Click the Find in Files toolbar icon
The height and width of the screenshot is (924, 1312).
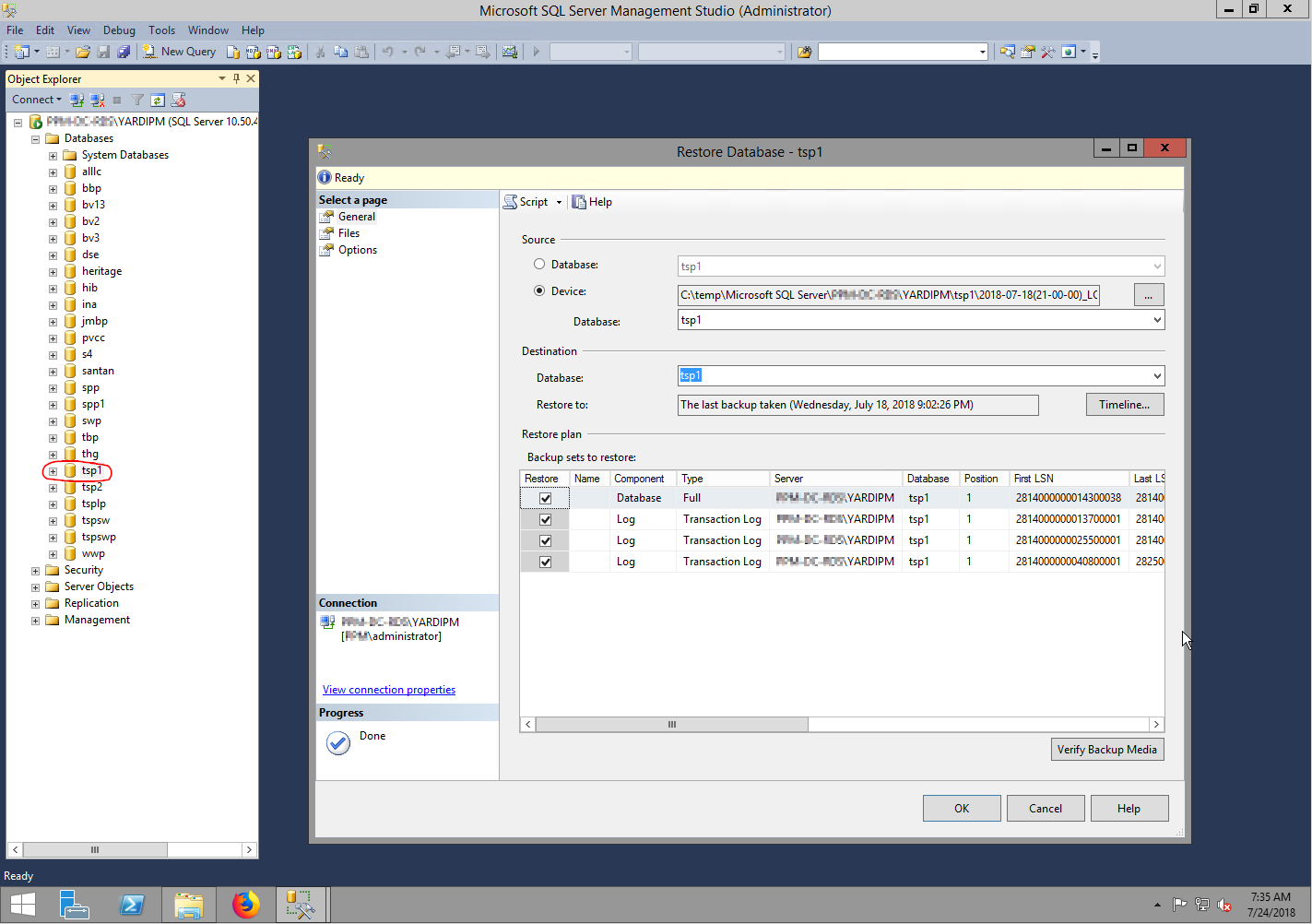coord(805,52)
